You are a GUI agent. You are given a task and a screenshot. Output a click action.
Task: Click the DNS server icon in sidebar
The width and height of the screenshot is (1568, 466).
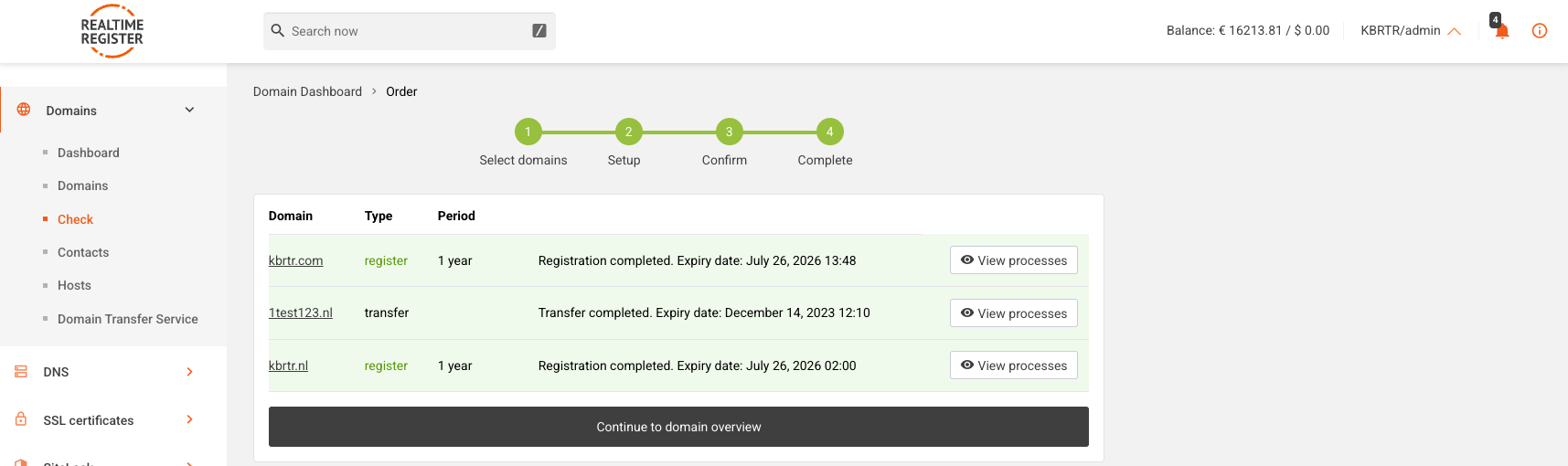21,372
